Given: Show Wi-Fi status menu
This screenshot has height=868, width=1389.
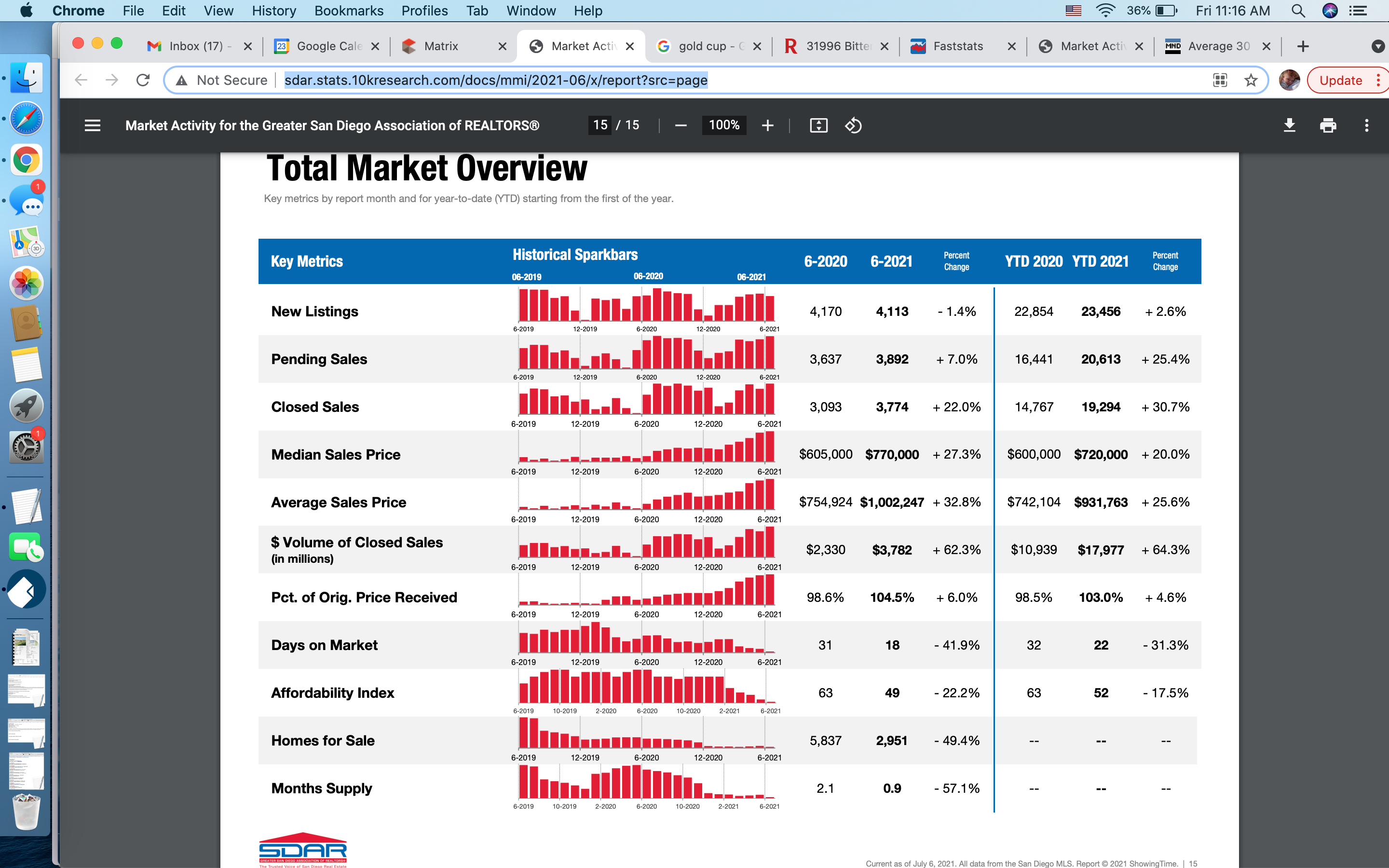Looking at the screenshot, I should tap(1105, 11).
